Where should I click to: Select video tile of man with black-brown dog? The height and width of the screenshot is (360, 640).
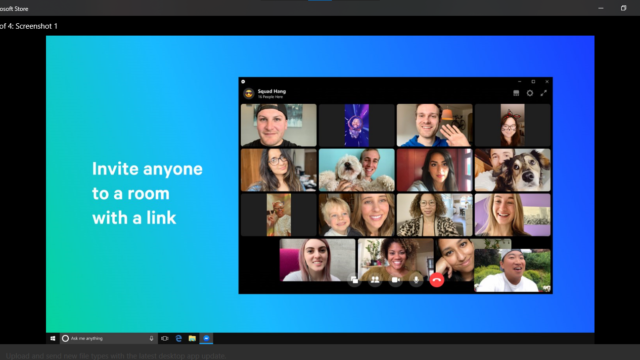coord(513,170)
